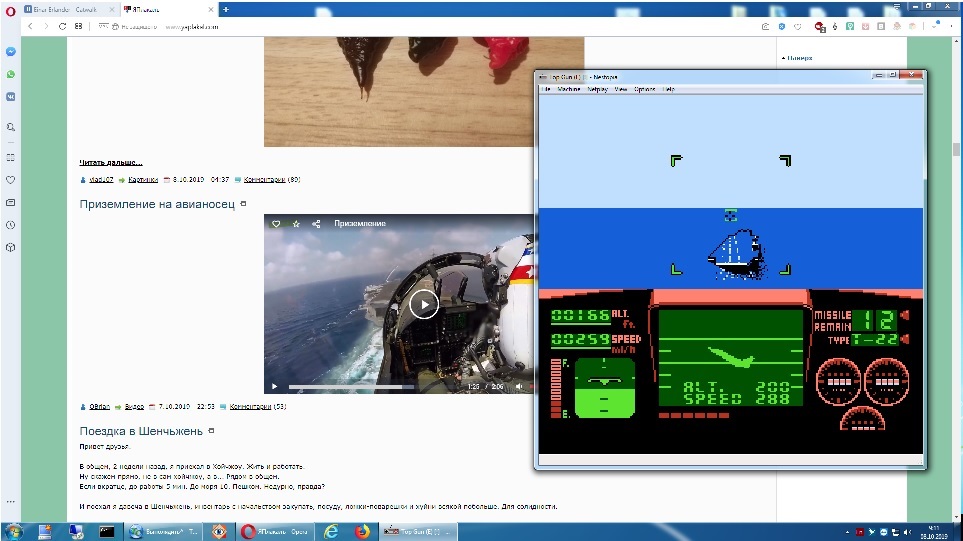Open 'Поездка в Шенчьжень' post title
This screenshot has height=541, width=963.
click(141, 431)
